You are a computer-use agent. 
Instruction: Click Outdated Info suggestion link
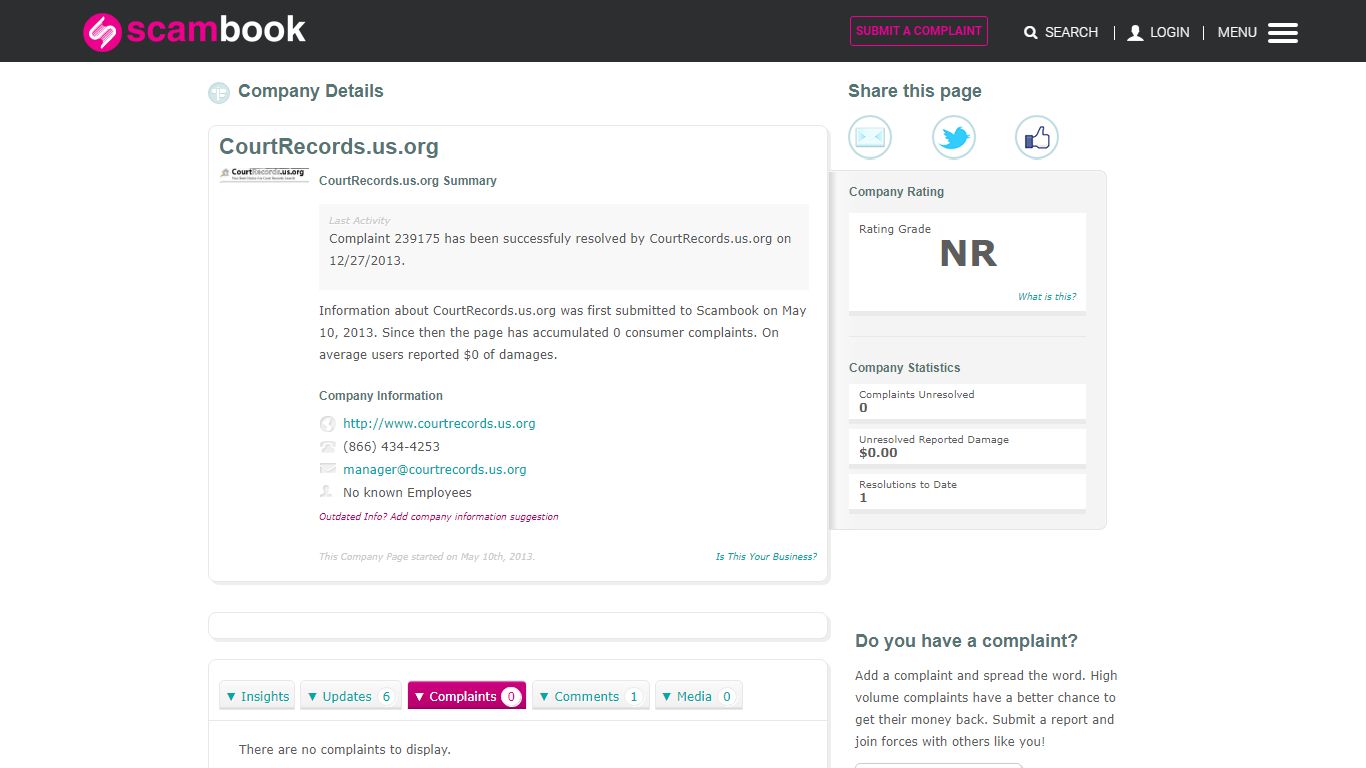(439, 517)
